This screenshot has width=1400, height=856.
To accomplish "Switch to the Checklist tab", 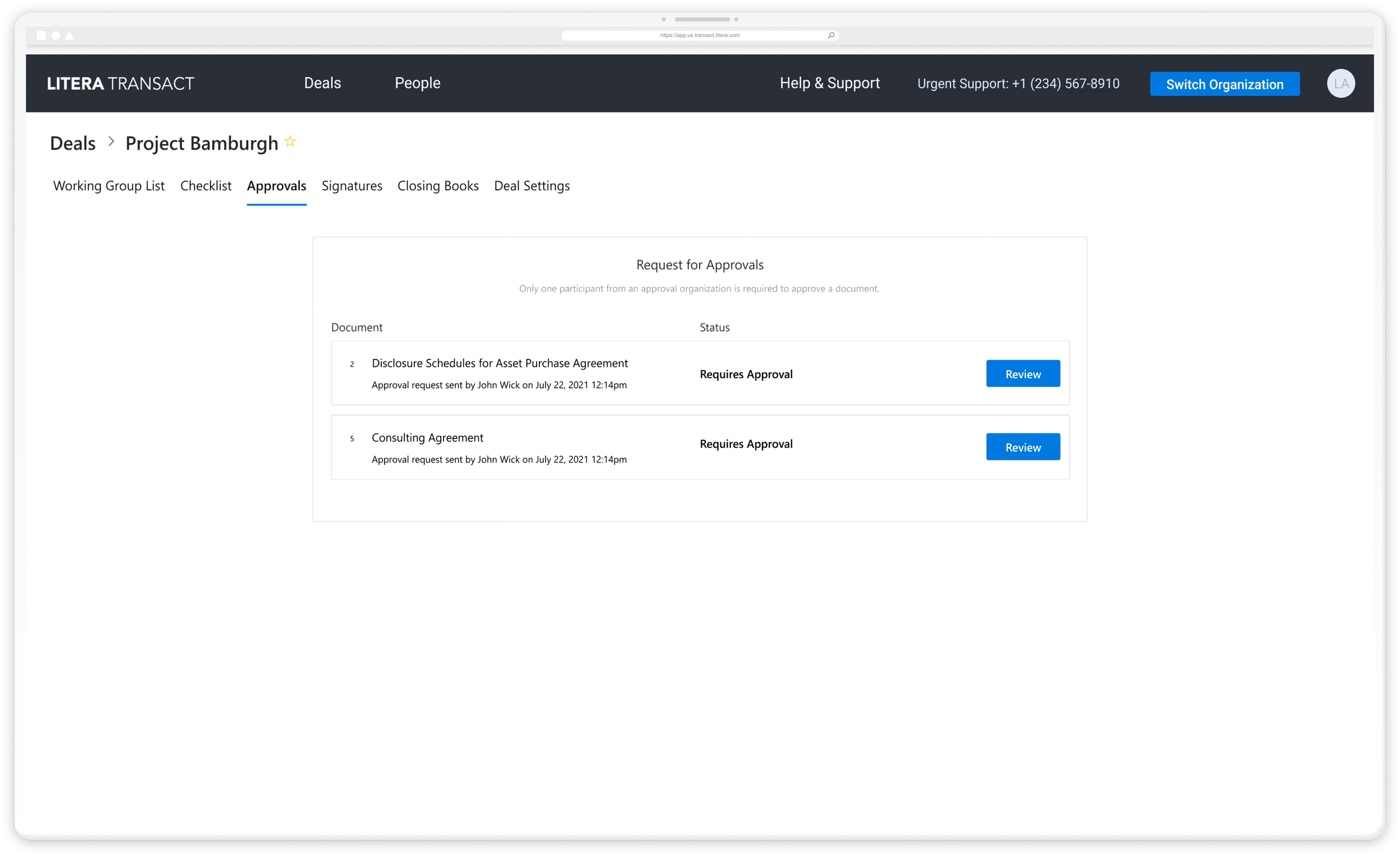I will pyautogui.click(x=206, y=186).
